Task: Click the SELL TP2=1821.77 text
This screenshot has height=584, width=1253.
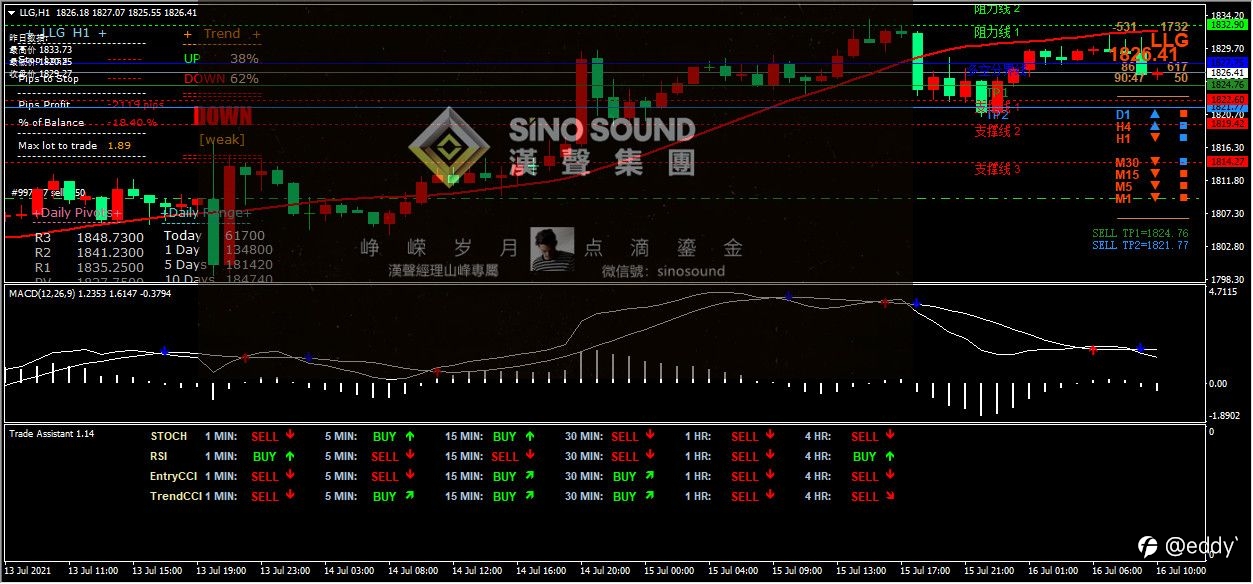Action: (1140, 245)
